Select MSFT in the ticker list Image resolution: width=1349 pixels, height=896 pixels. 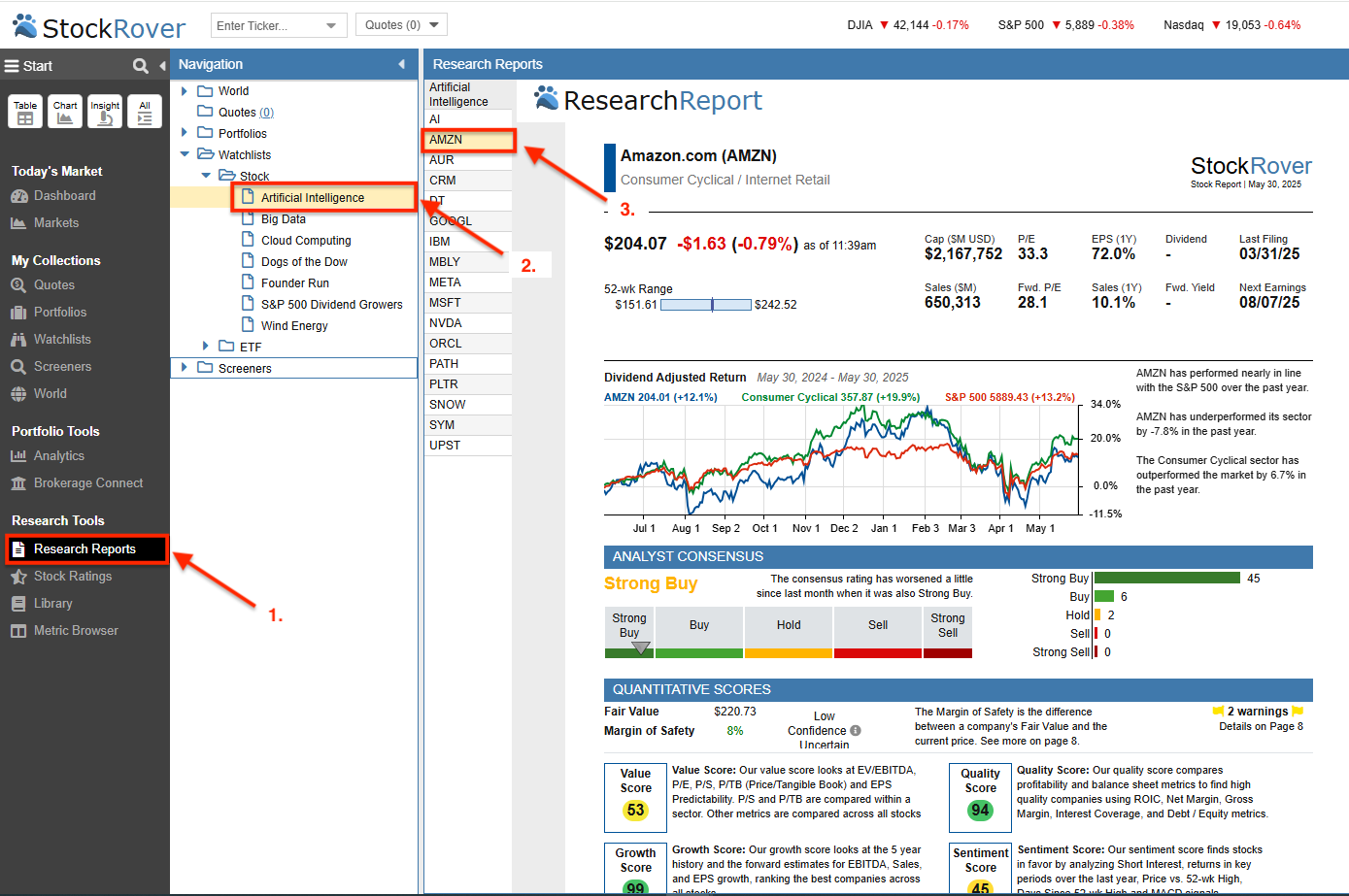pyautogui.click(x=468, y=303)
